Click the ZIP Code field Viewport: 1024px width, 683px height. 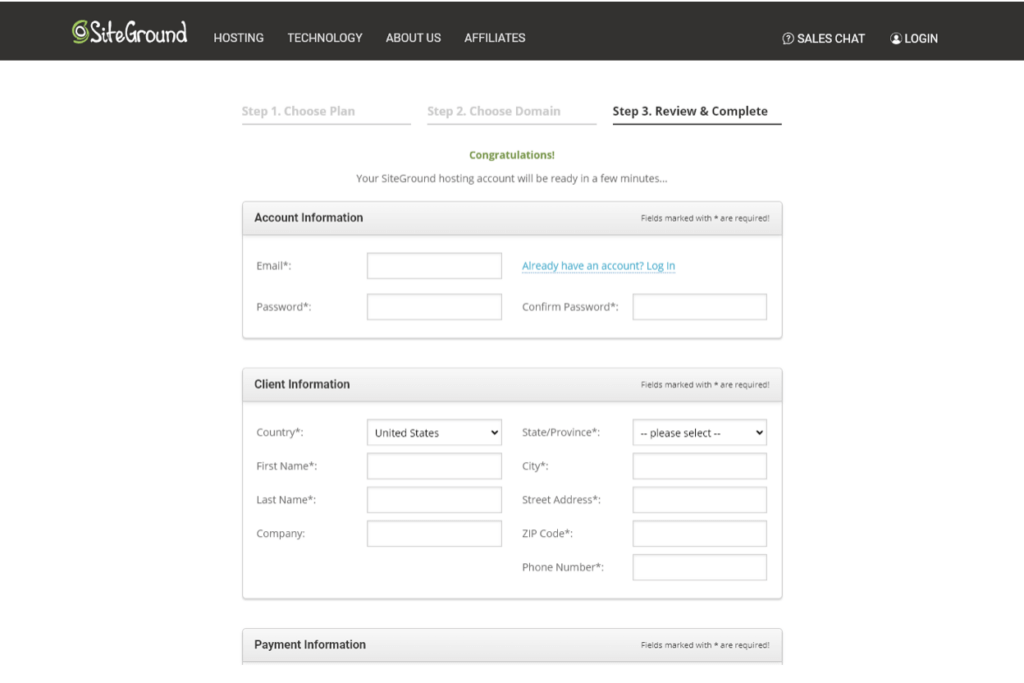pyautogui.click(x=698, y=533)
